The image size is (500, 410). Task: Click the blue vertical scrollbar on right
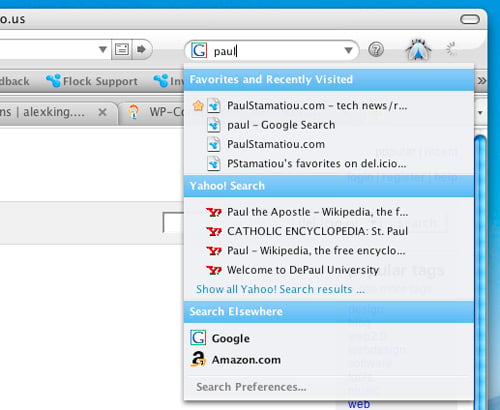[480, 272]
